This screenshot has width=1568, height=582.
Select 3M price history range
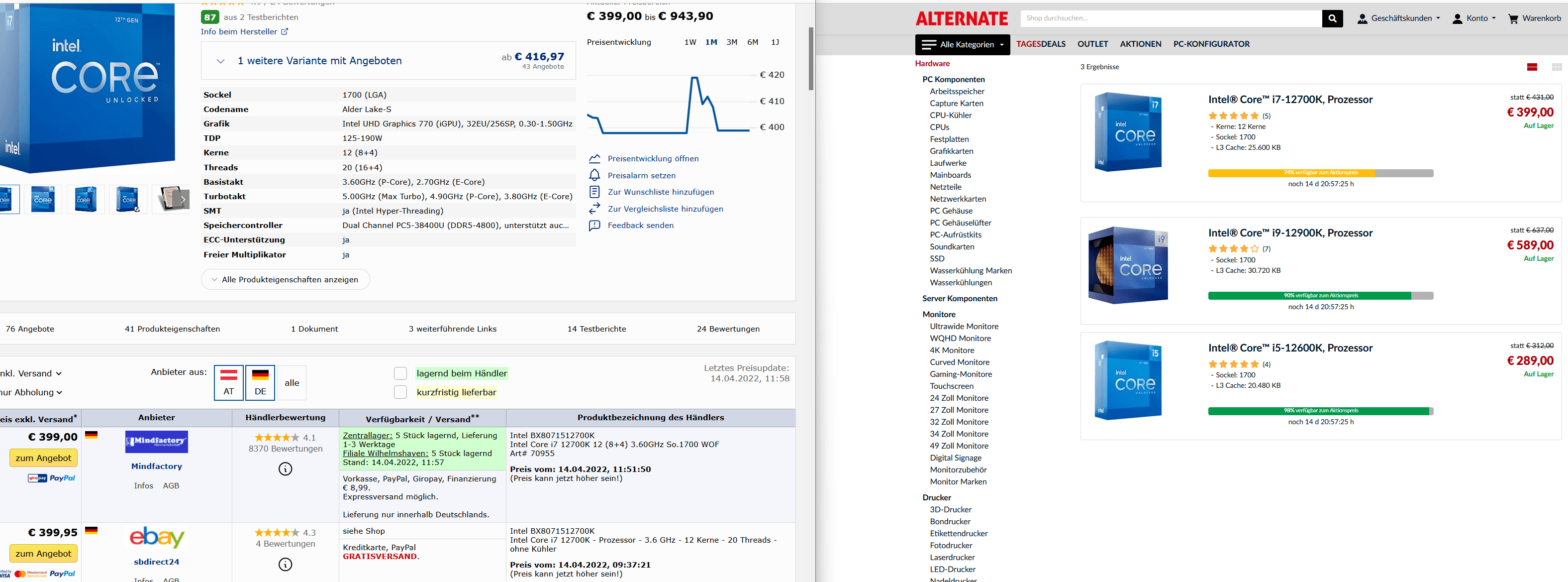732,42
